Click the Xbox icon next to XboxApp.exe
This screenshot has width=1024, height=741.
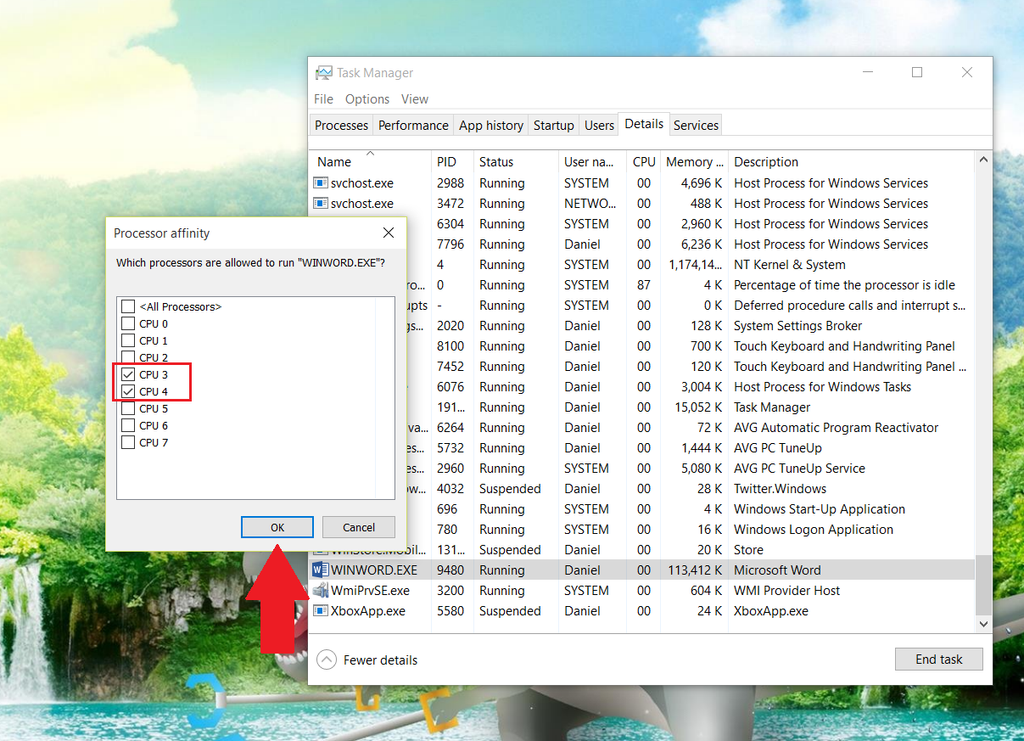pos(322,611)
